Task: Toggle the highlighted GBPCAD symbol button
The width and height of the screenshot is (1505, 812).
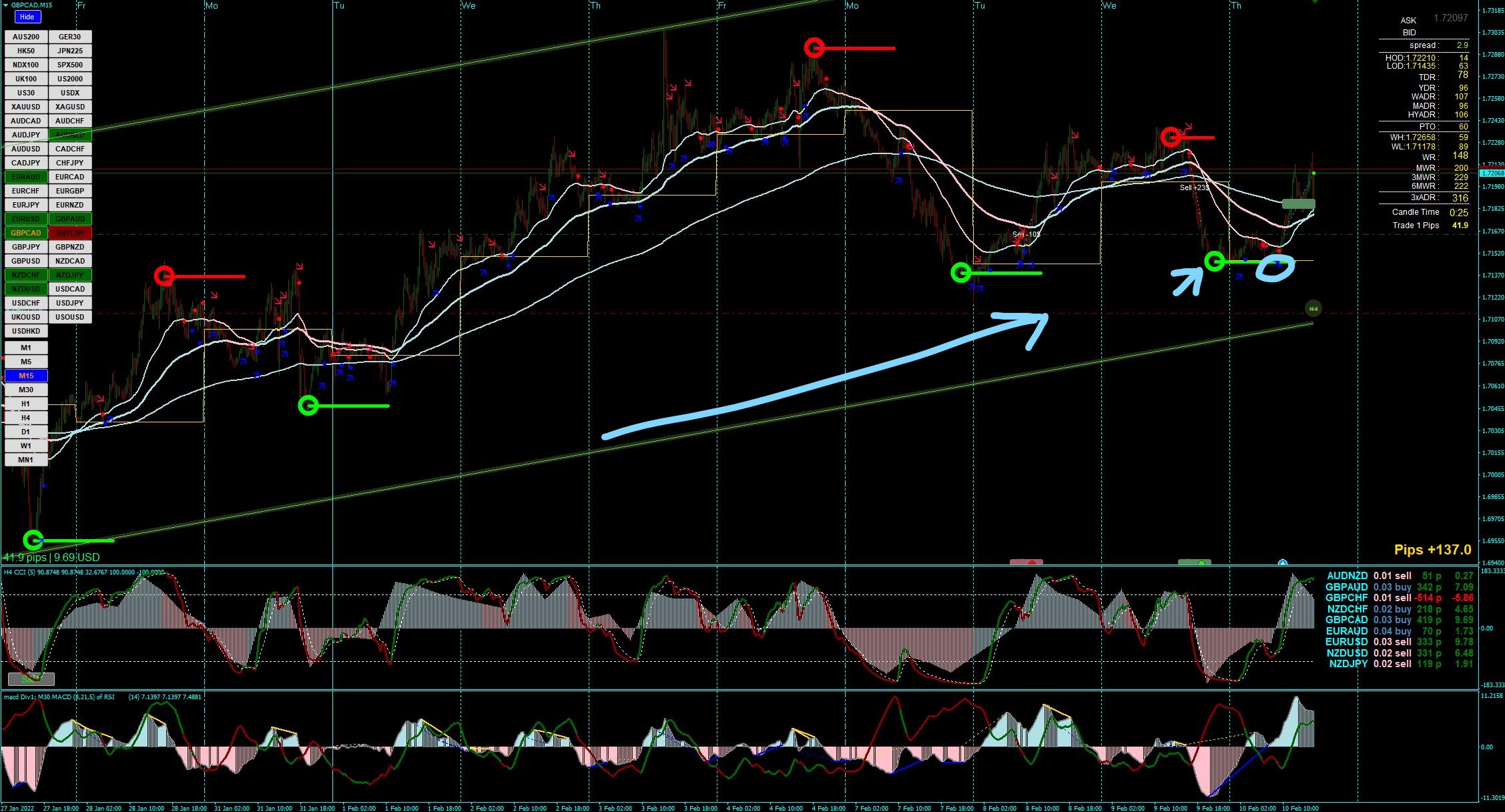Action: point(26,233)
